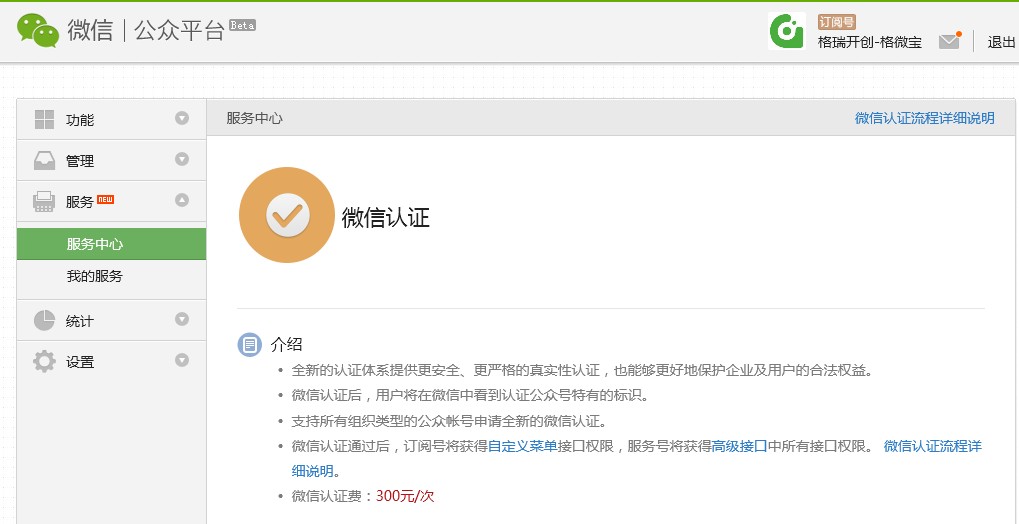This screenshot has width=1019, height=524.
Task: Click the 功能 grid icon in sidebar
Action: coord(45,120)
